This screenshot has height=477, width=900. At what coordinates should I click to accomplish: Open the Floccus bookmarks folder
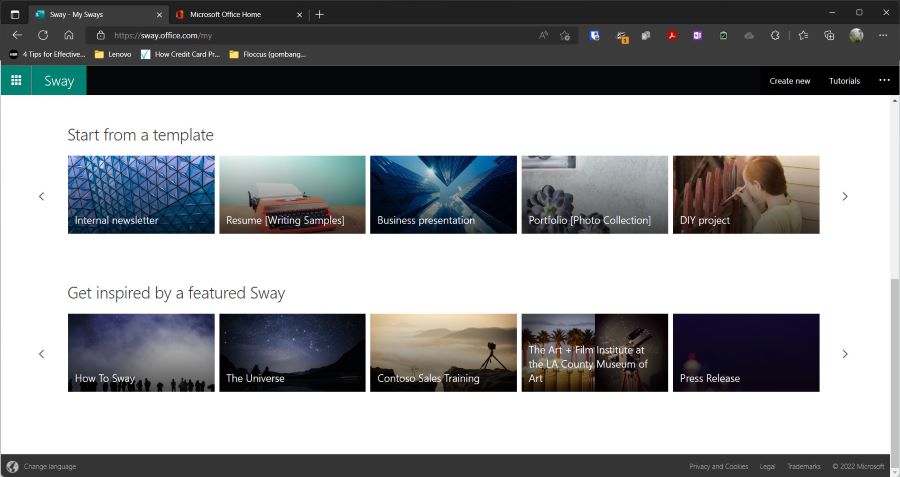267,55
